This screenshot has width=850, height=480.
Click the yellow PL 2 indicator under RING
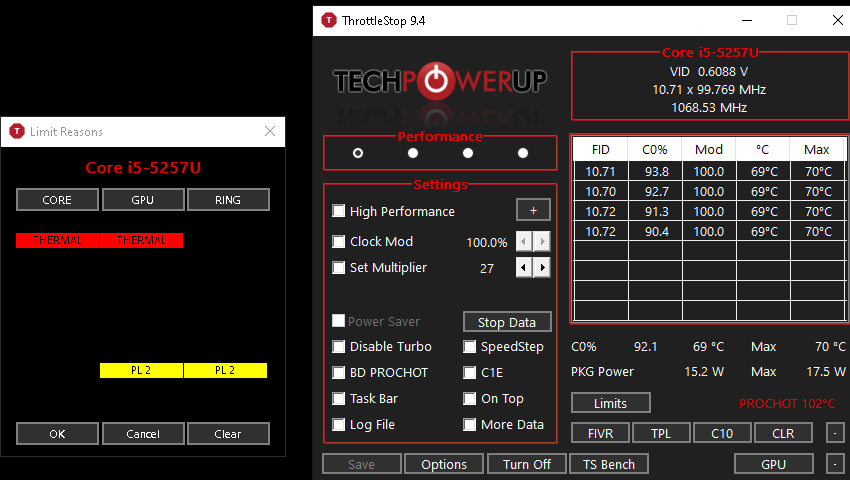click(226, 370)
